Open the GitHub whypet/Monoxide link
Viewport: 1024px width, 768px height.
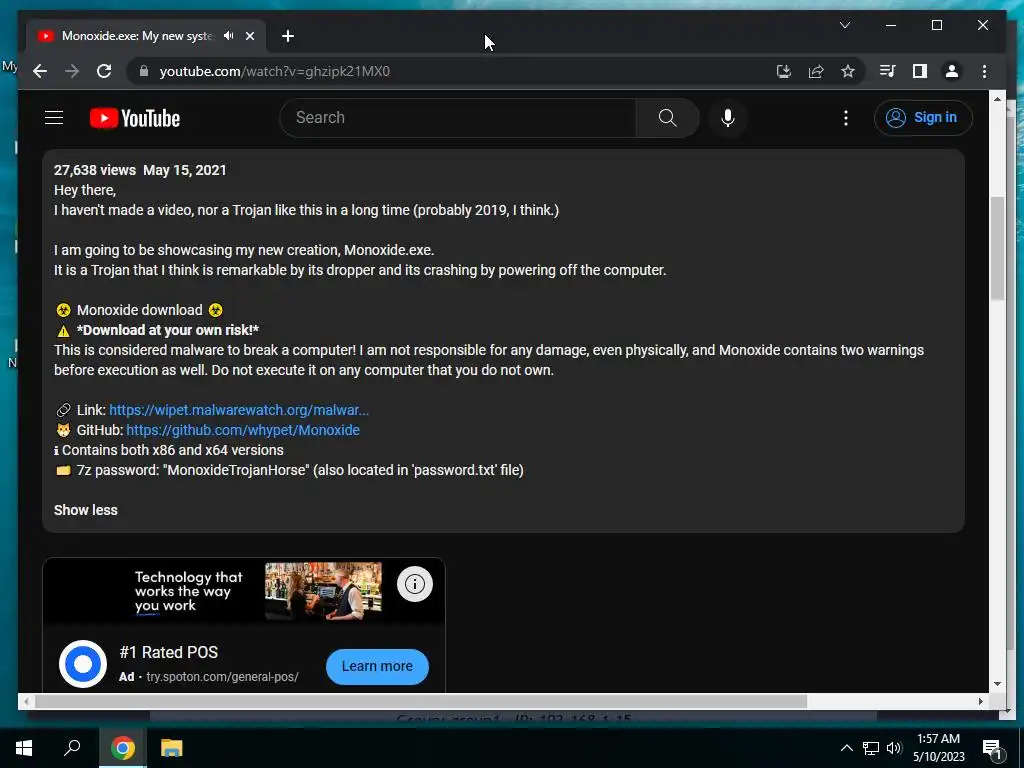coord(243,430)
